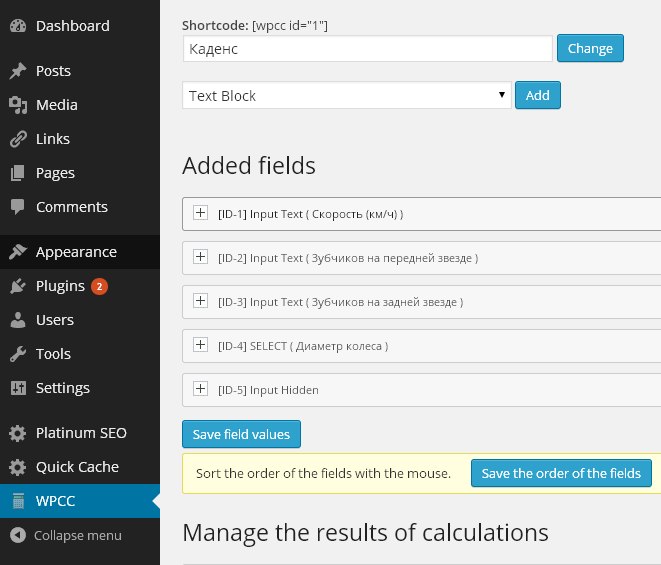Click the Media library icon

(17, 105)
